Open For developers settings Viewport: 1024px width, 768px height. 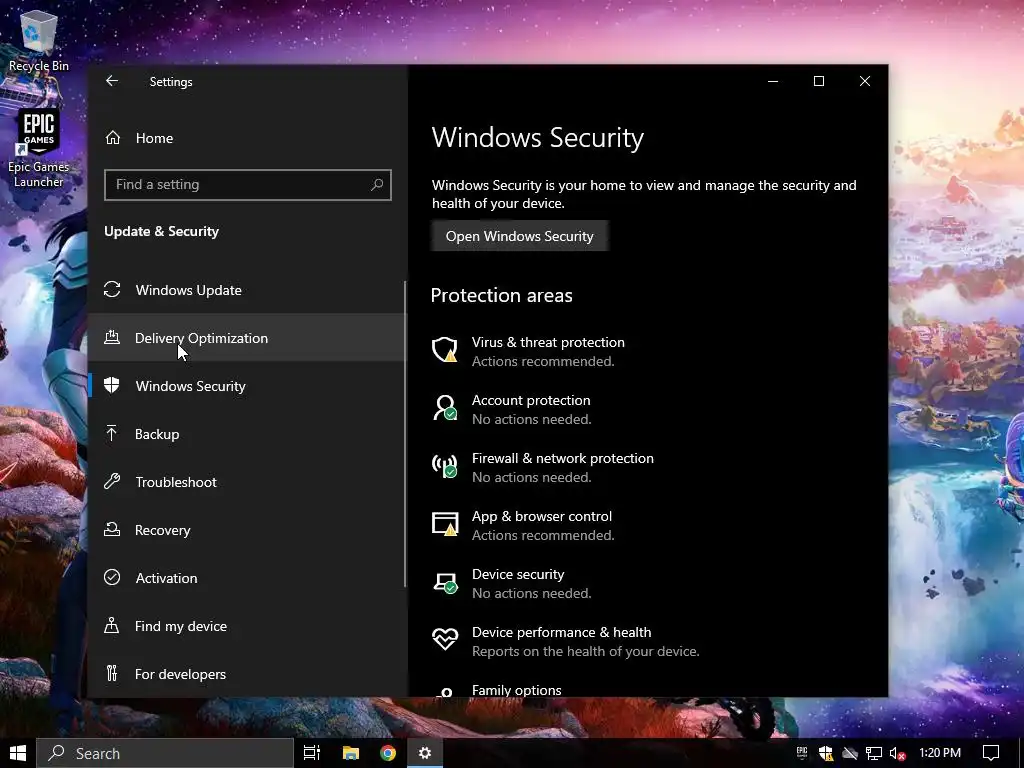[x=248, y=674]
